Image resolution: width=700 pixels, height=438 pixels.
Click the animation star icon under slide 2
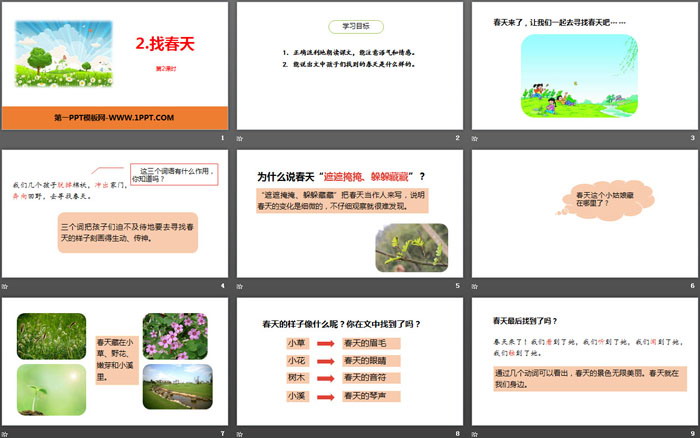coord(240,138)
